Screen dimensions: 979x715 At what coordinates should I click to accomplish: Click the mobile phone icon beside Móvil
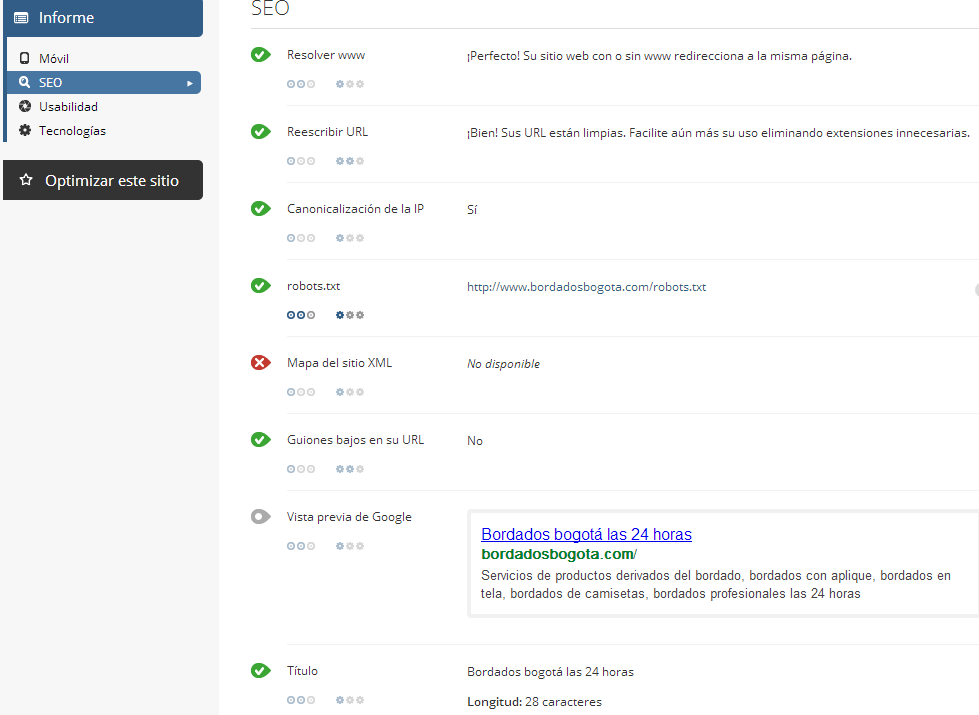24,58
